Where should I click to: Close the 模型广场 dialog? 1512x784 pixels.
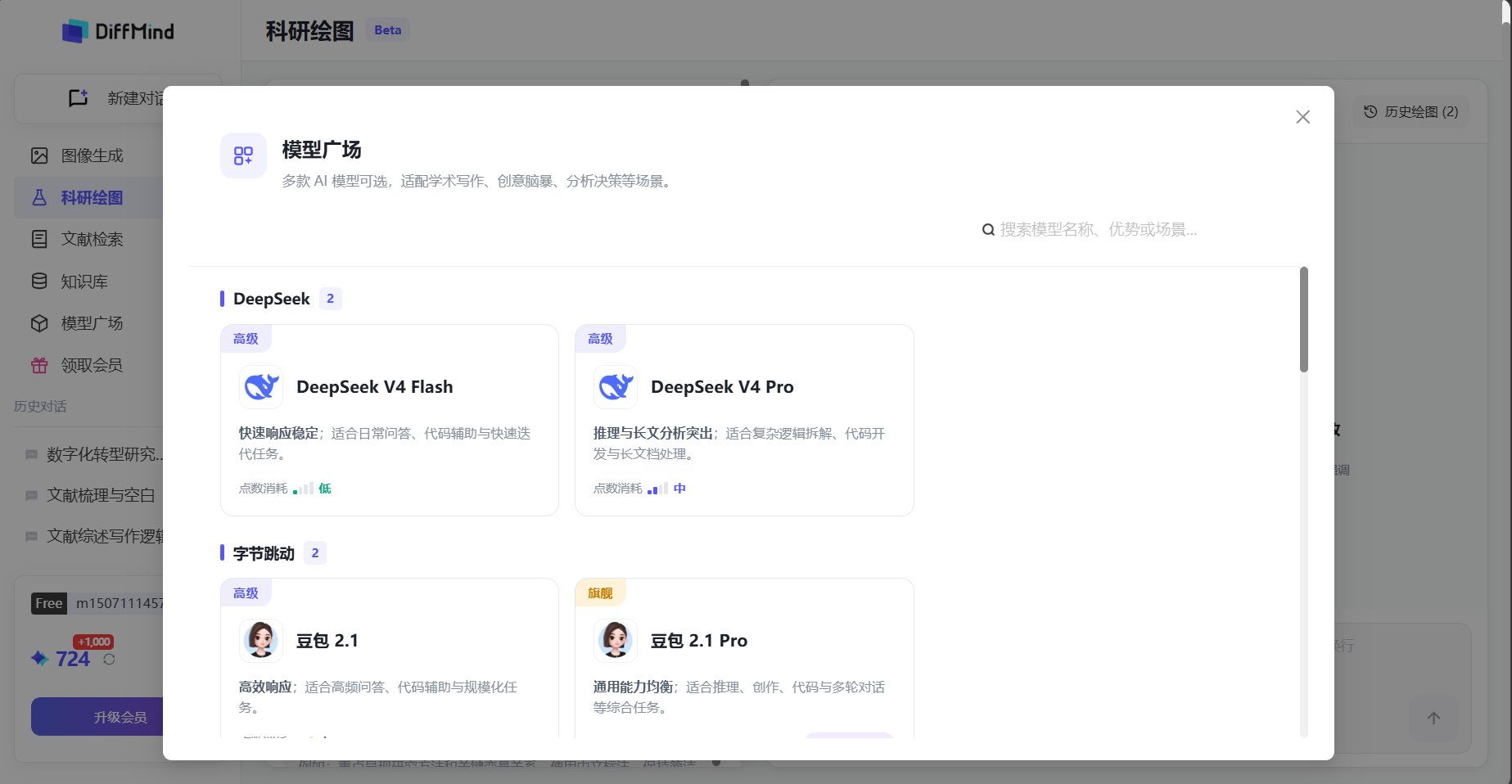point(1302,117)
